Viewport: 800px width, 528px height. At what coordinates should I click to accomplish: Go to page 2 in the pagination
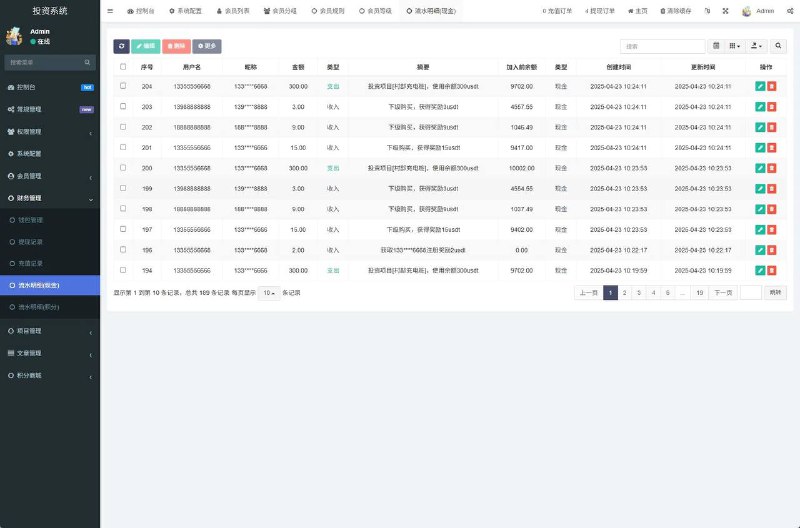click(x=624, y=293)
